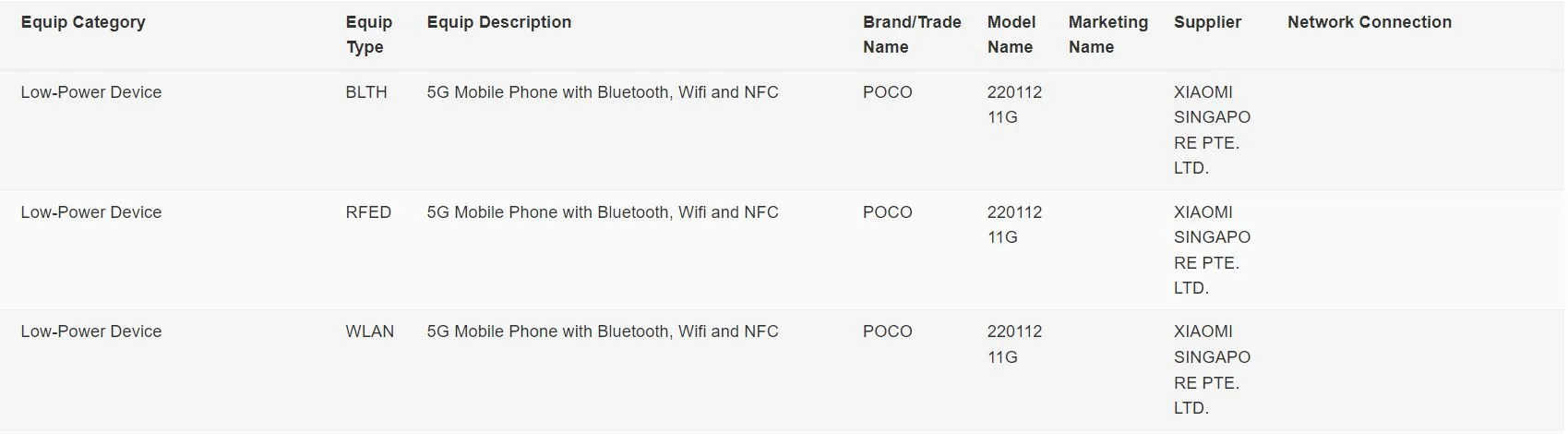The image size is (1568, 434).
Task: Select the Equip Description column header
Action: coord(498,22)
